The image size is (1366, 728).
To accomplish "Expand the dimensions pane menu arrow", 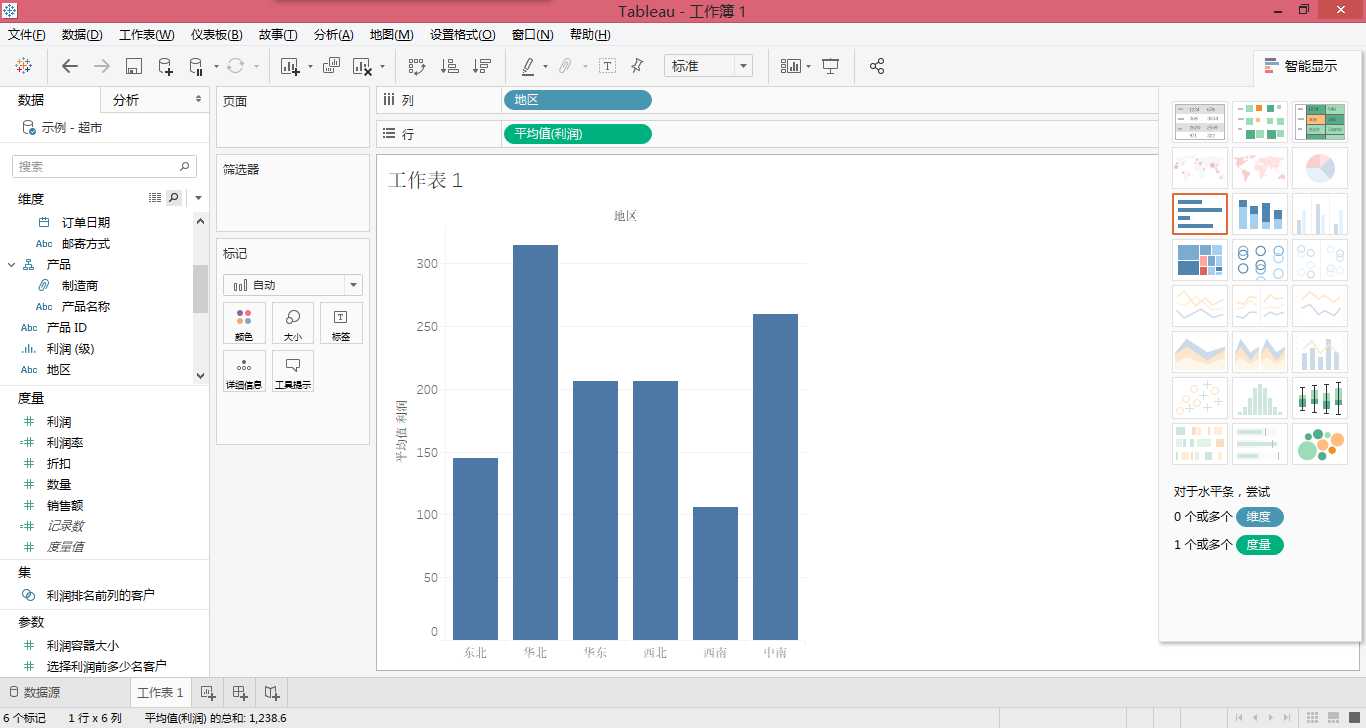I will point(198,198).
